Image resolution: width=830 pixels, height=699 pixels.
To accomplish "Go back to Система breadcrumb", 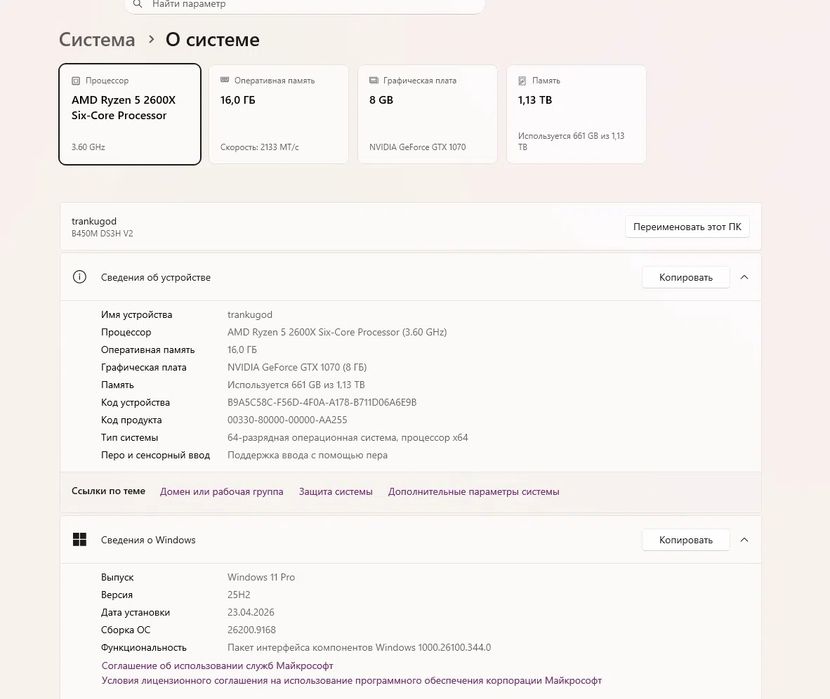I will click(x=97, y=40).
